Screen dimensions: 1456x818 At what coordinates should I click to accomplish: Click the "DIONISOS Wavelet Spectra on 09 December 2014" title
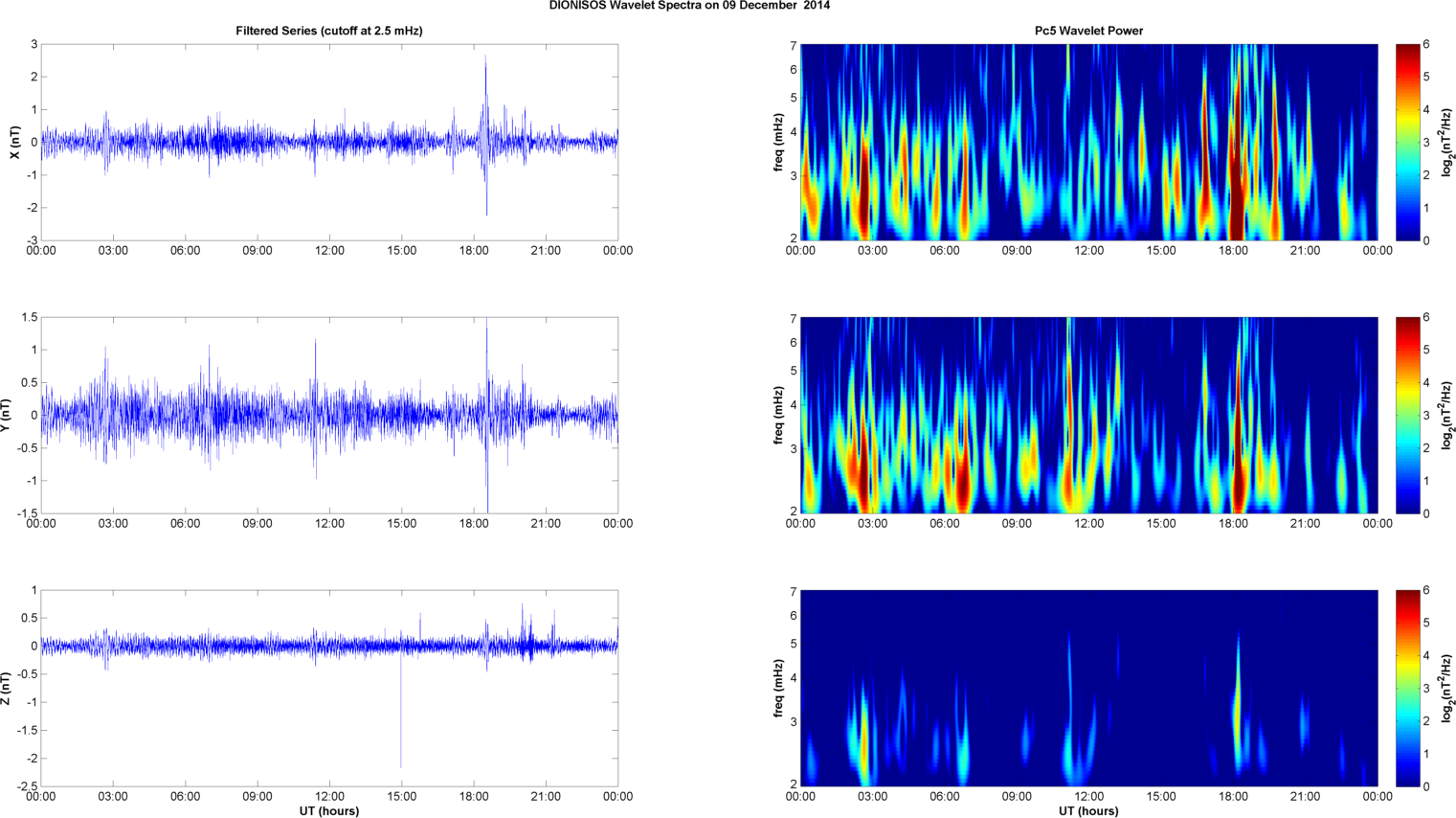pyautogui.click(x=689, y=6)
